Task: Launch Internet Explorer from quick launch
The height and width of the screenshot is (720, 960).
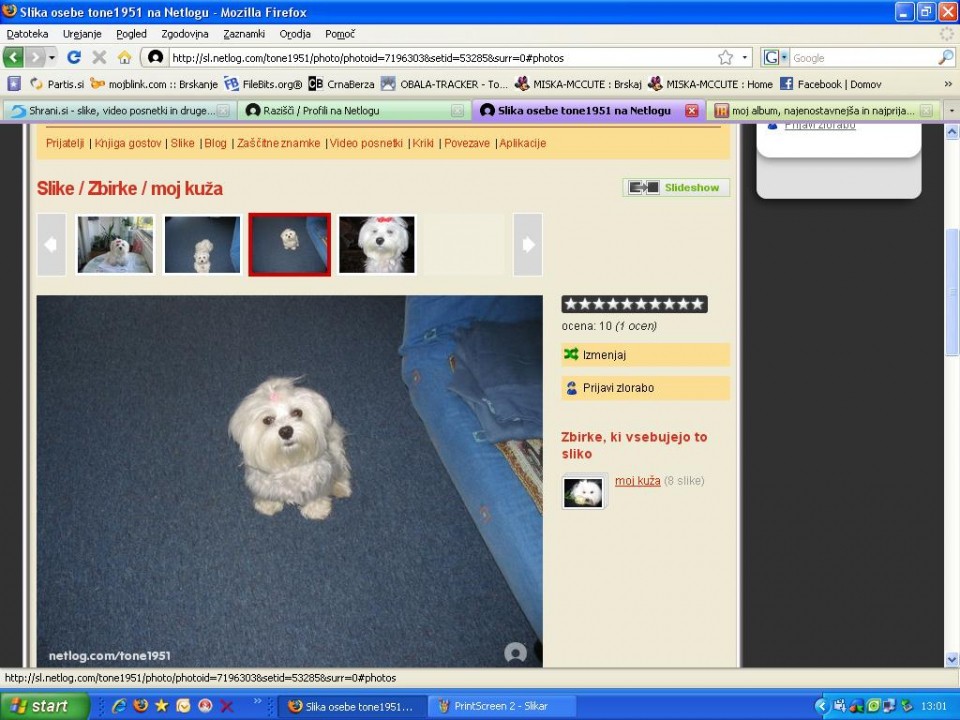Action: (119, 706)
